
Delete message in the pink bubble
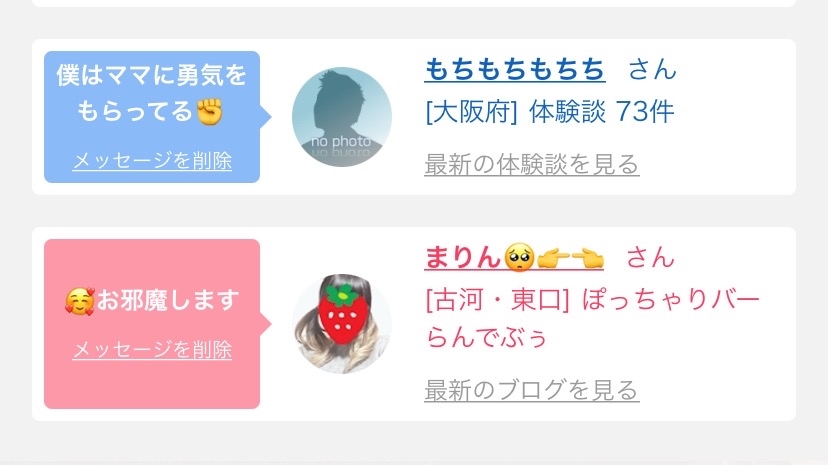[152, 349]
